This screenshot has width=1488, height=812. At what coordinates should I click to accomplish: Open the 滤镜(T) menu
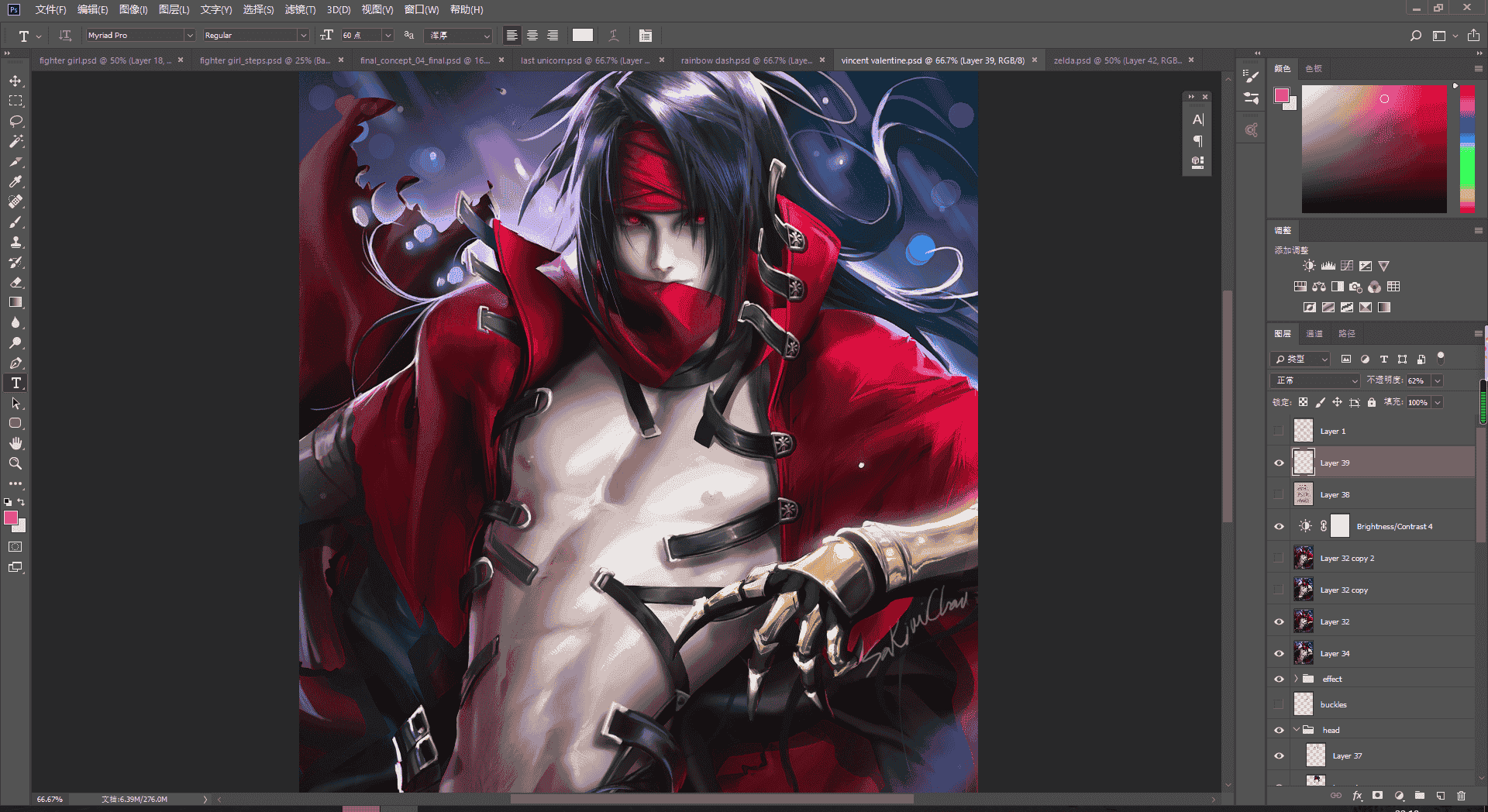[300, 9]
